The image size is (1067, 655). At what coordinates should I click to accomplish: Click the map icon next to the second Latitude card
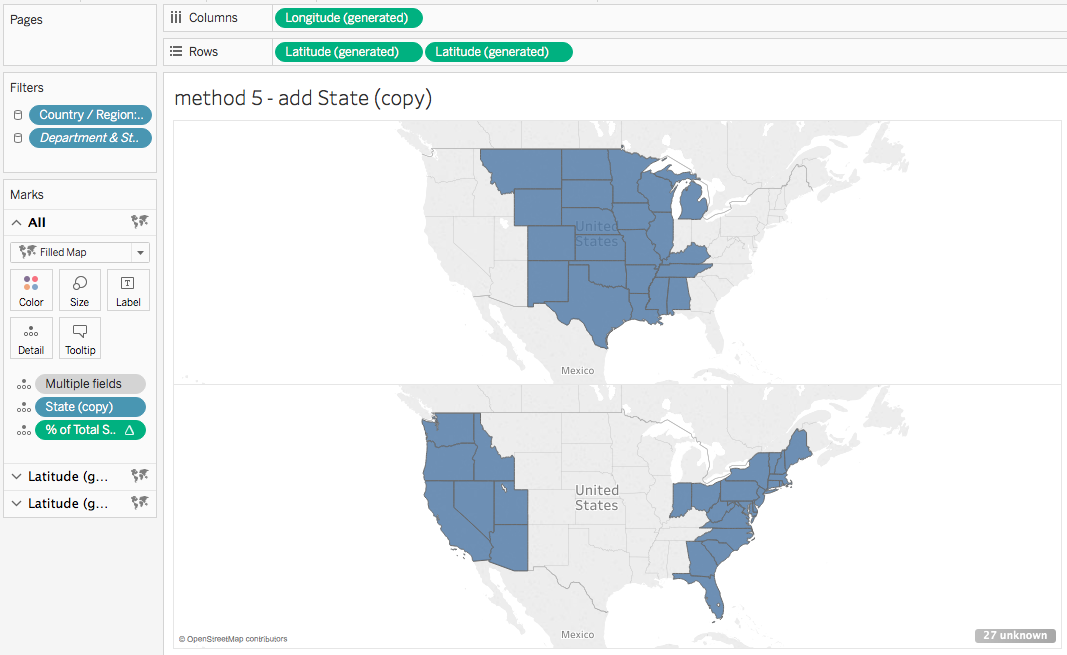tap(140, 503)
